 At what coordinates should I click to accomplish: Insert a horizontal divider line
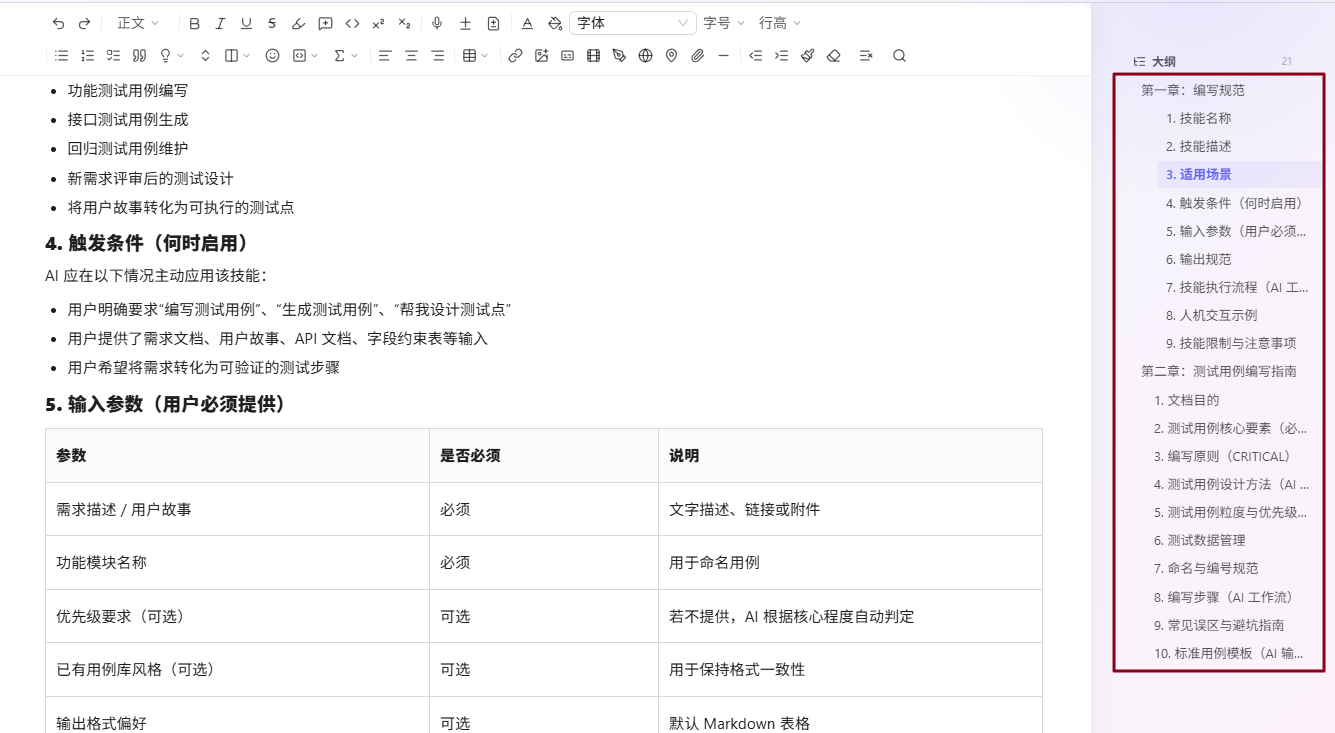click(723, 56)
